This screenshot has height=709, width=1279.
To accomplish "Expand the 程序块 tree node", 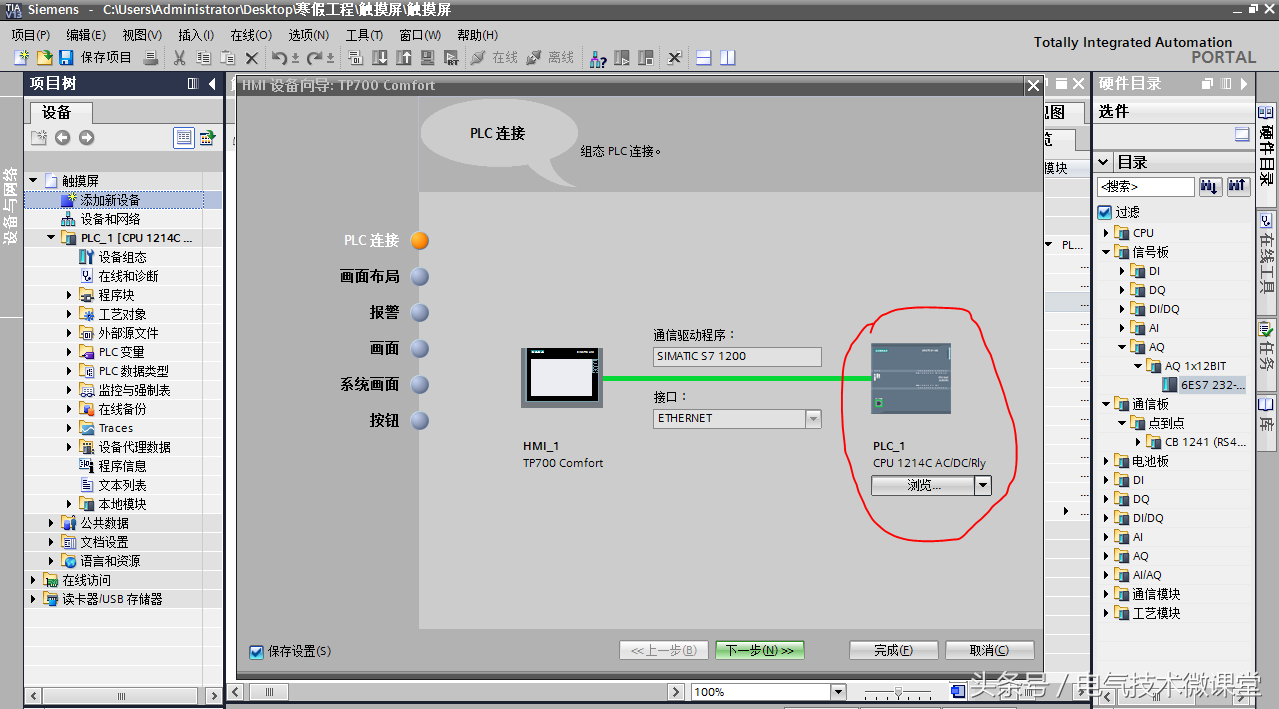I will coord(70,295).
